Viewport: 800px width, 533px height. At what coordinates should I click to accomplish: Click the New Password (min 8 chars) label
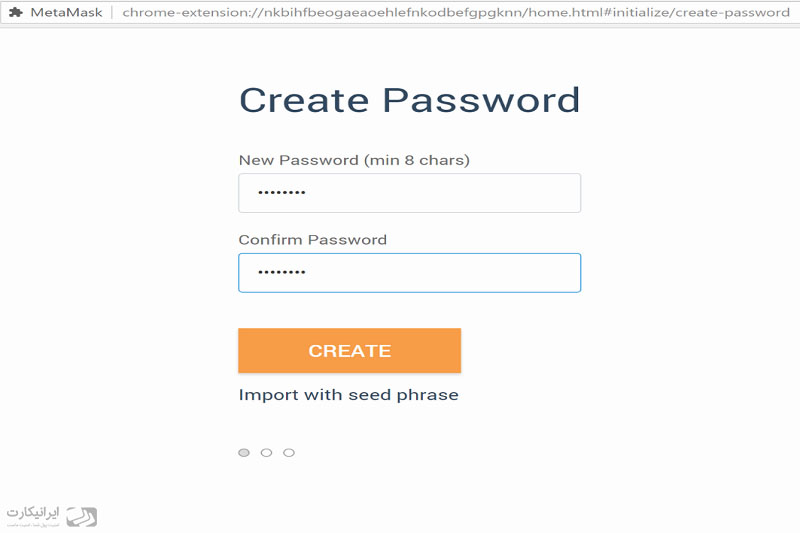[354, 160]
